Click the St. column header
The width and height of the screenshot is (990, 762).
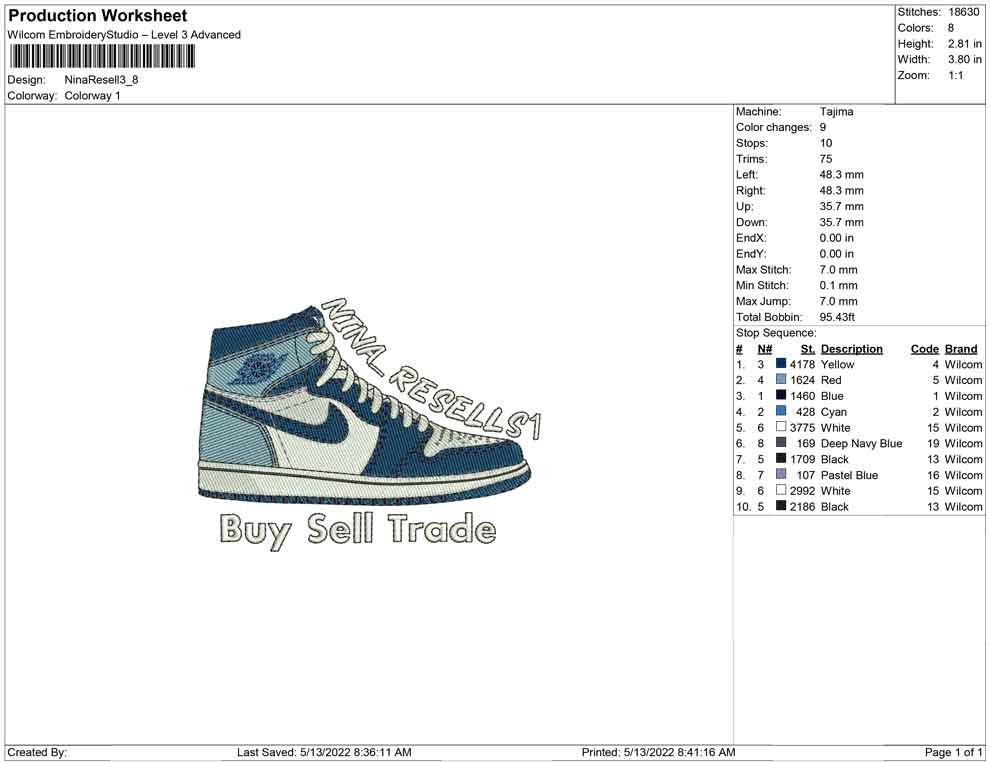pos(808,349)
